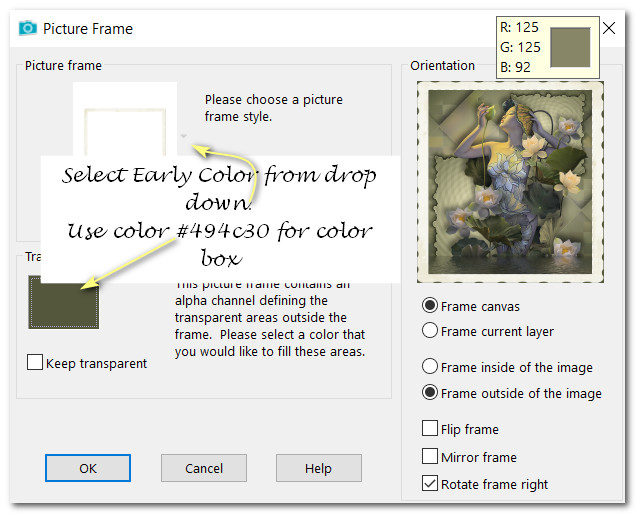The width and height of the screenshot is (636, 514).
Task: Click the camera icon in the title bar
Action: [x=26, y=29]
